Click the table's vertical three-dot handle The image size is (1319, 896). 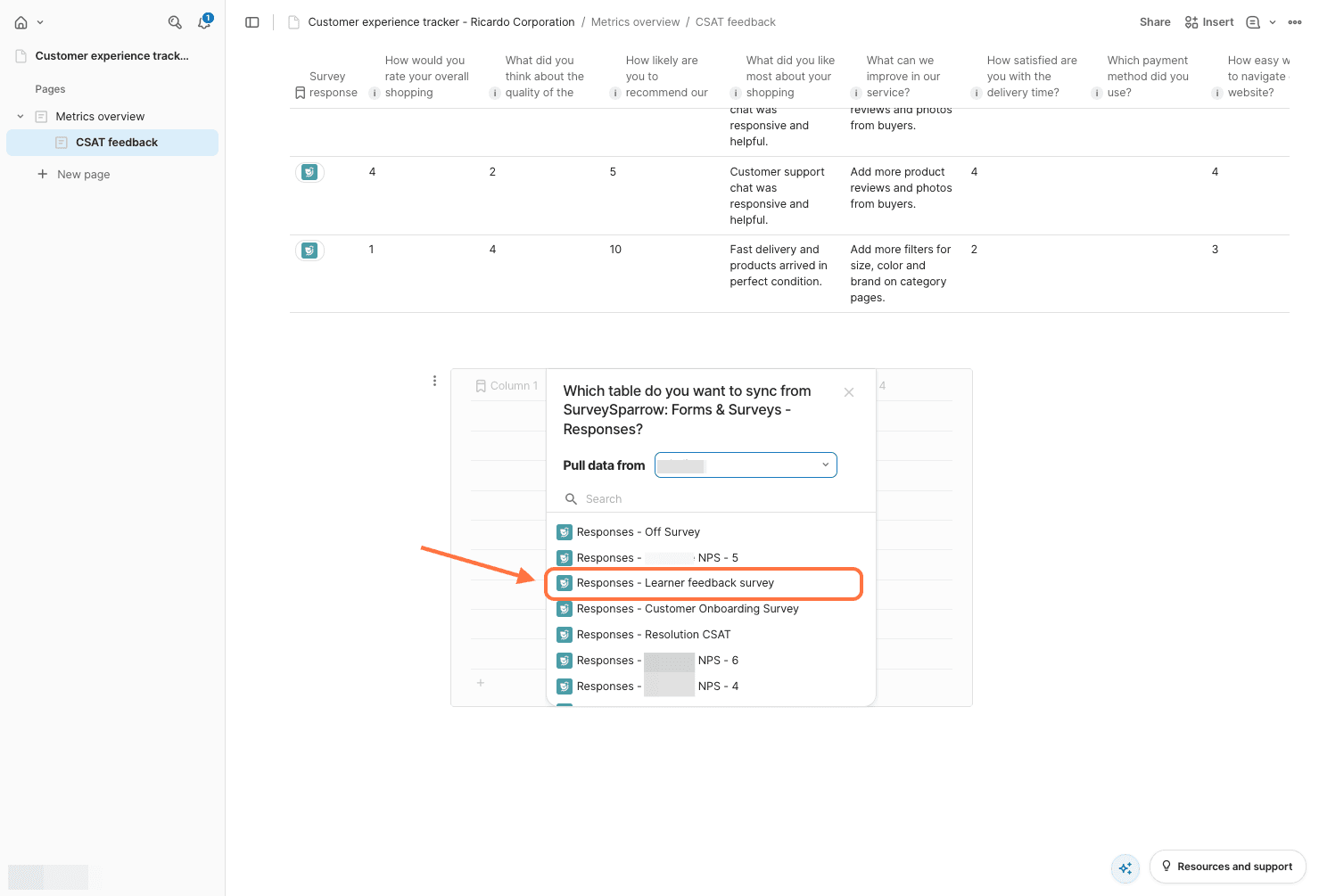pyautogui.click(x=434, y=381)
